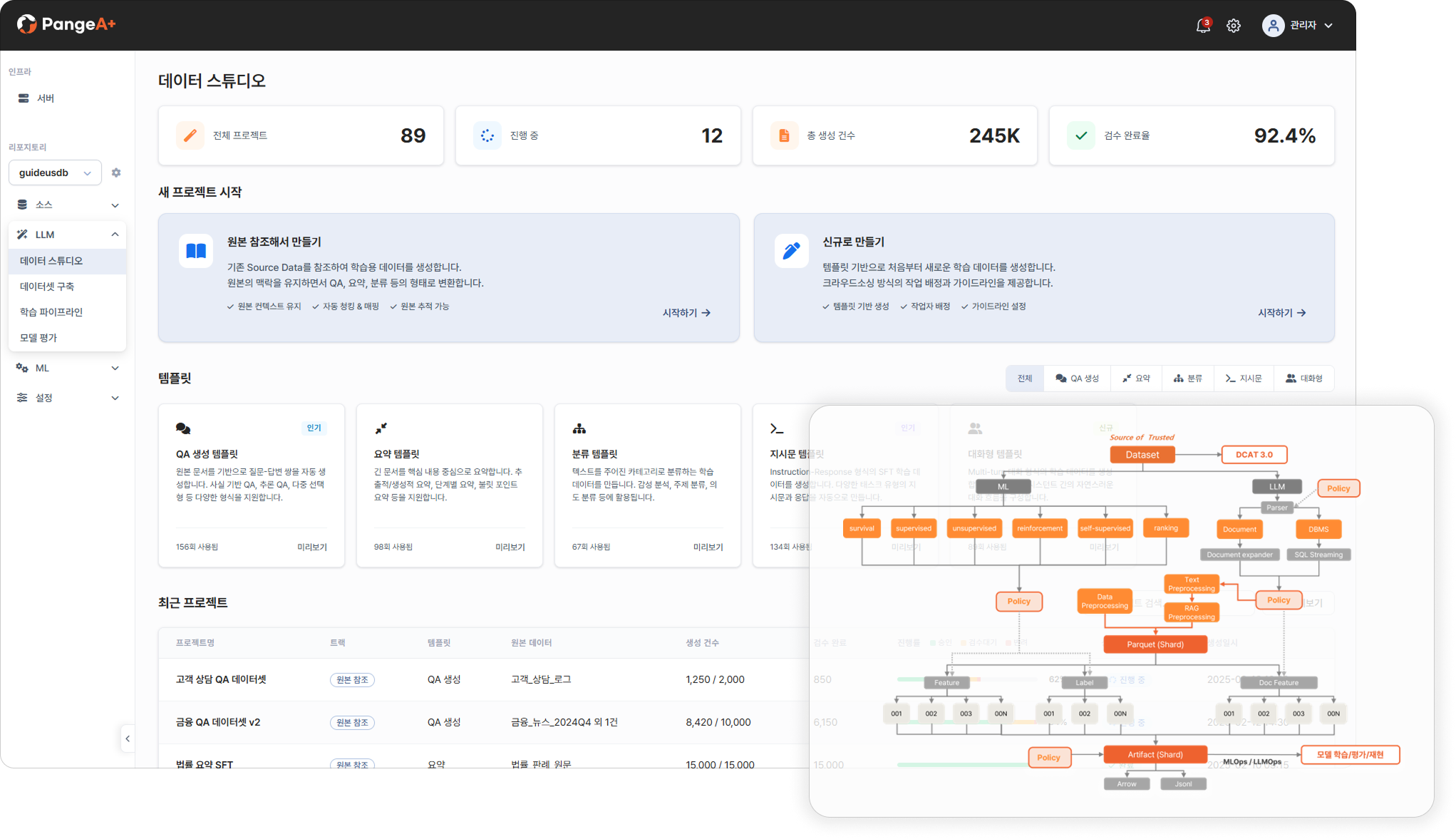
Task: Click the PangeA+ logo
Action: coord(66,24)
